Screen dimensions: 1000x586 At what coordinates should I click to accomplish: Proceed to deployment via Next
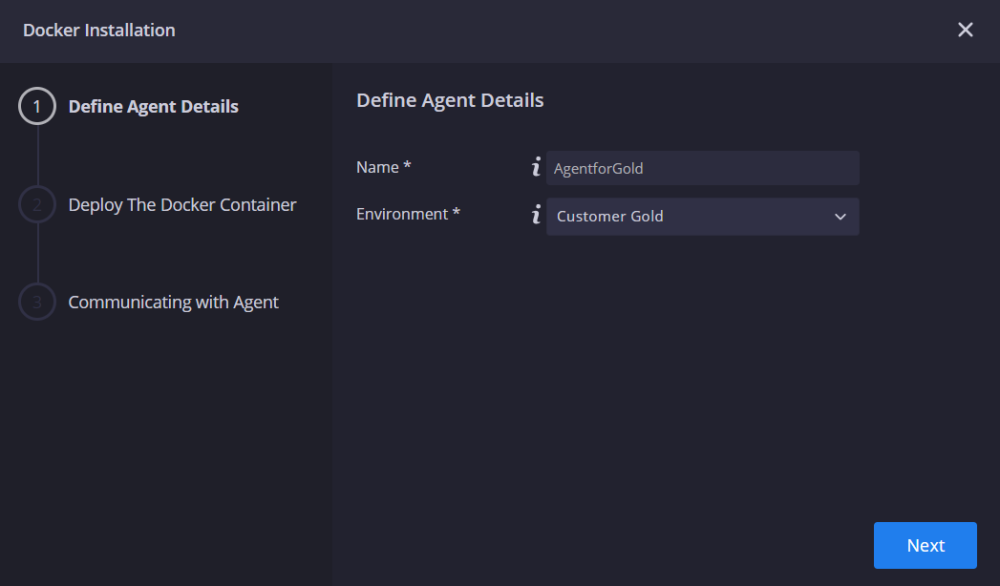(x=924, y=545)
